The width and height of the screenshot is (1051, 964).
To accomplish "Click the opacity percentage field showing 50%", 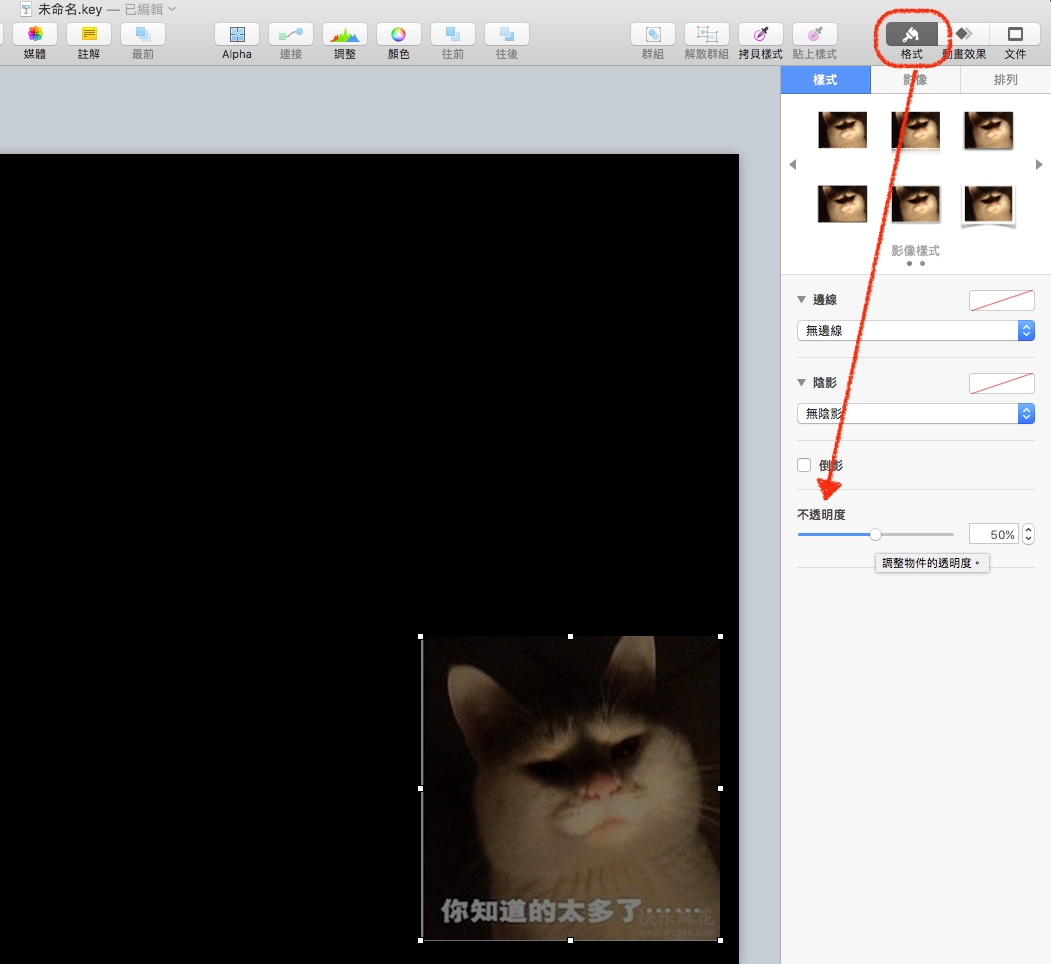I will tap(993, 535).
